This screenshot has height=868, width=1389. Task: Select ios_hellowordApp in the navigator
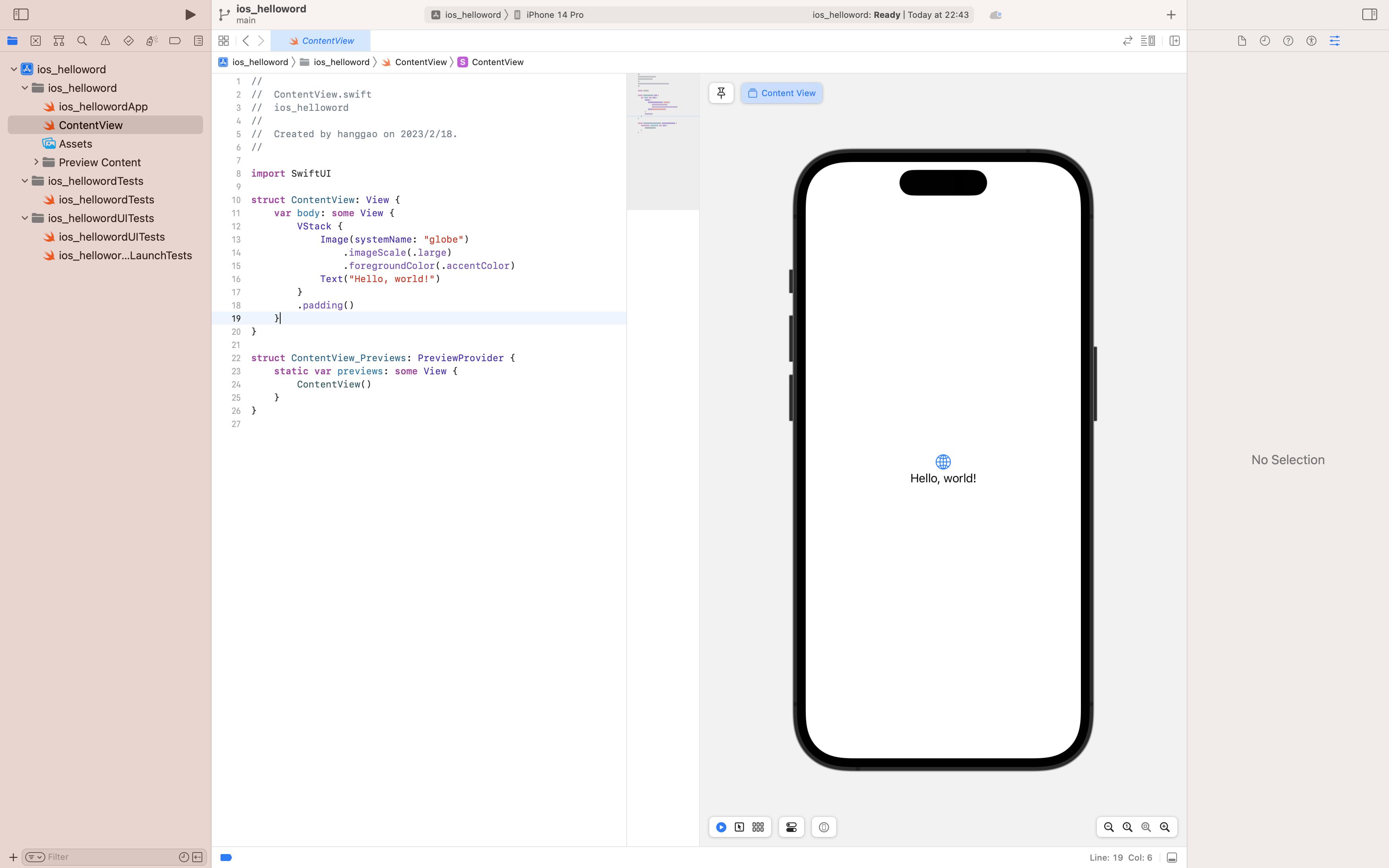(x=103, y=107)
